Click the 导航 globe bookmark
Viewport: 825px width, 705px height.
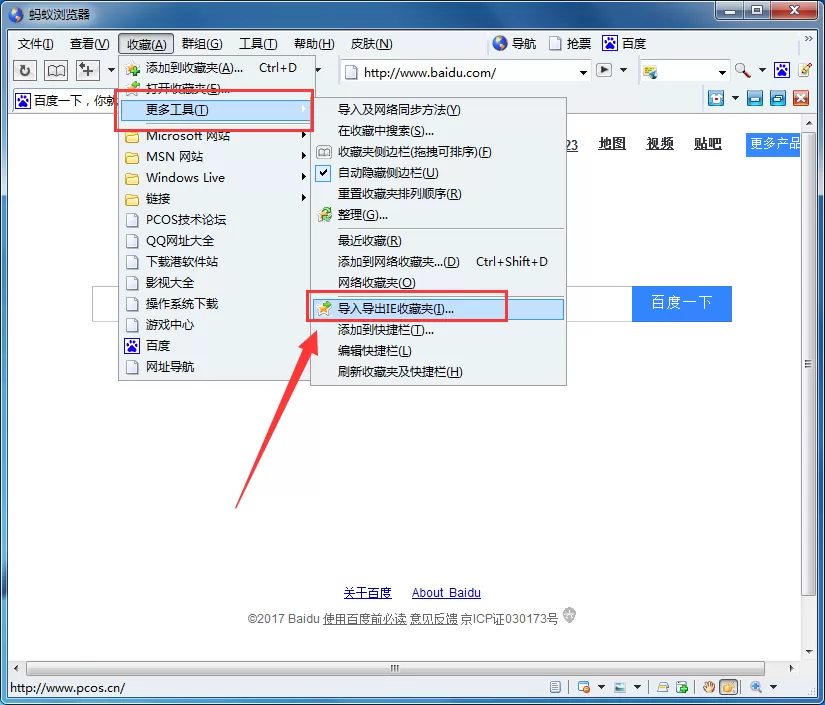tap(514, 43)
